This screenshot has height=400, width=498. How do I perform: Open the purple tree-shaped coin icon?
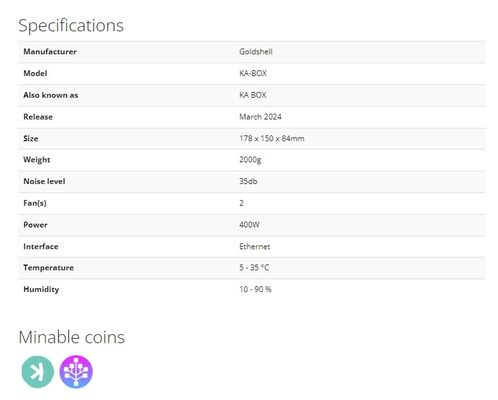[x=76, y=372]
